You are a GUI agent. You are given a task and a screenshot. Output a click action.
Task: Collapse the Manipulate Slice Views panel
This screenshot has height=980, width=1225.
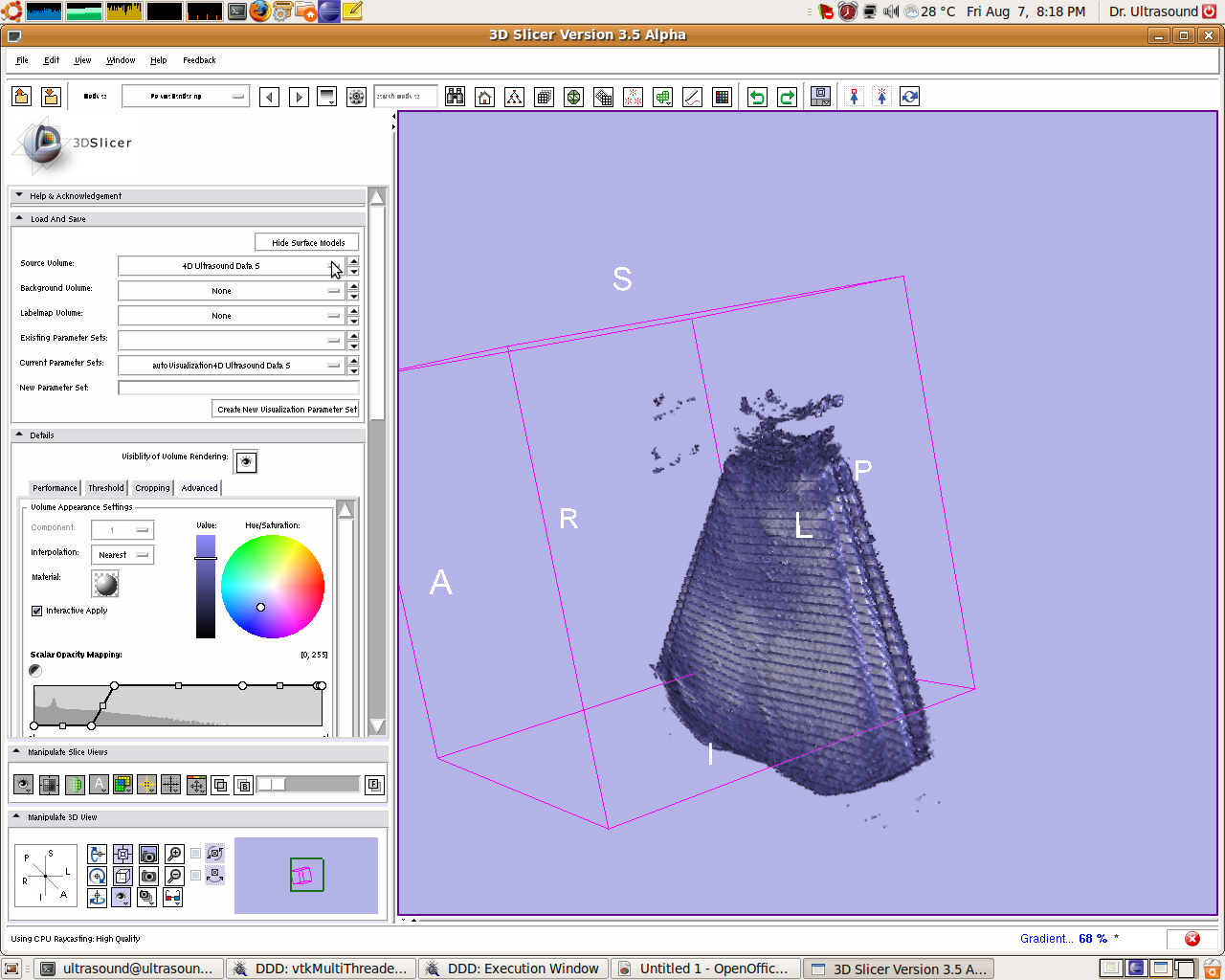click(x=17, y=752)
